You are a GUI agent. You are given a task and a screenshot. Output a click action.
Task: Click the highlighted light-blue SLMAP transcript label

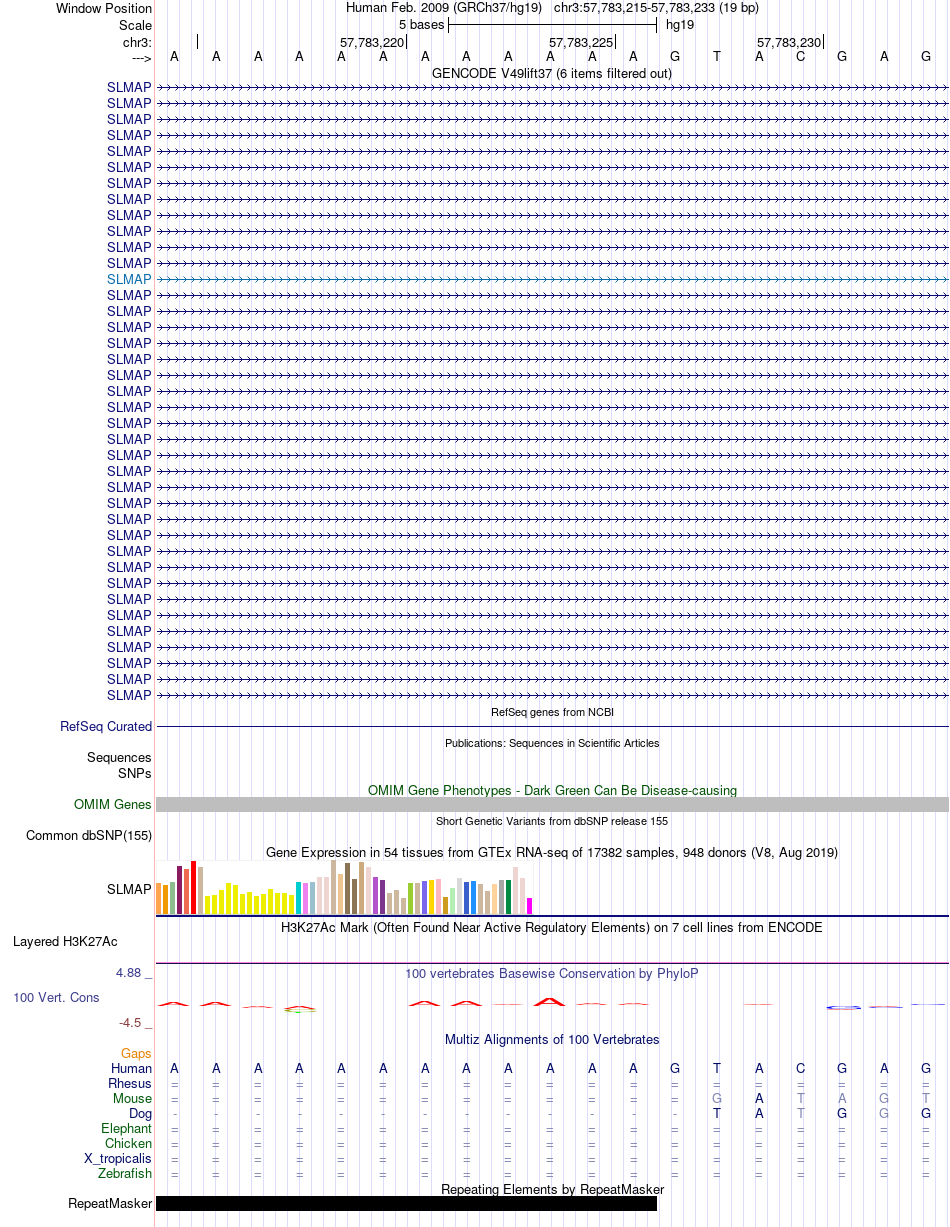coord(129,279)
